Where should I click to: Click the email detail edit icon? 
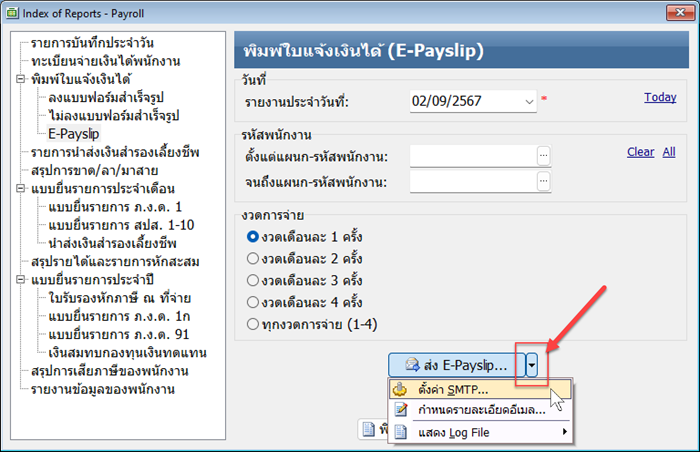pos(400,411)
